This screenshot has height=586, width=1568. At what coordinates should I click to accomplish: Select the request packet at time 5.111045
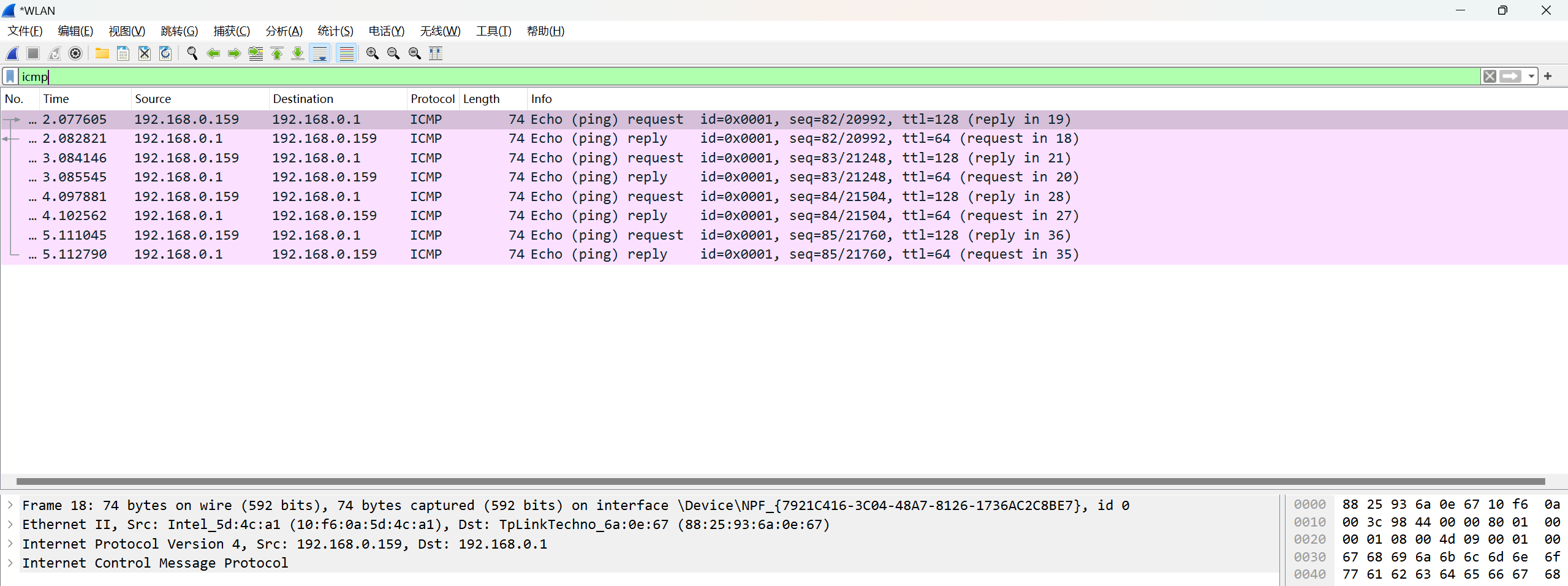(784, 235)
